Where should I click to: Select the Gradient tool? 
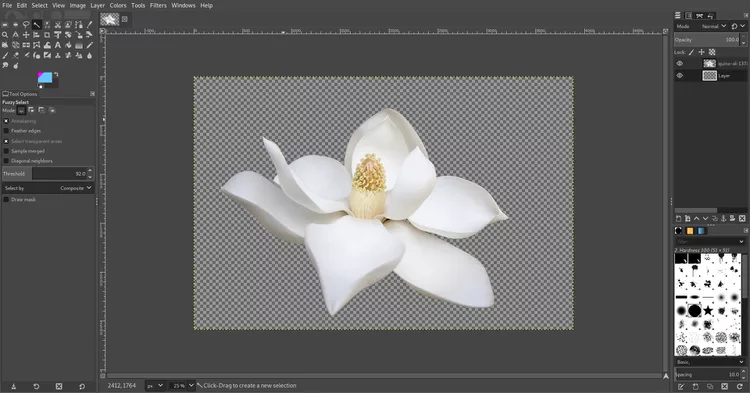pyautogui.click(x=78, y=45)
